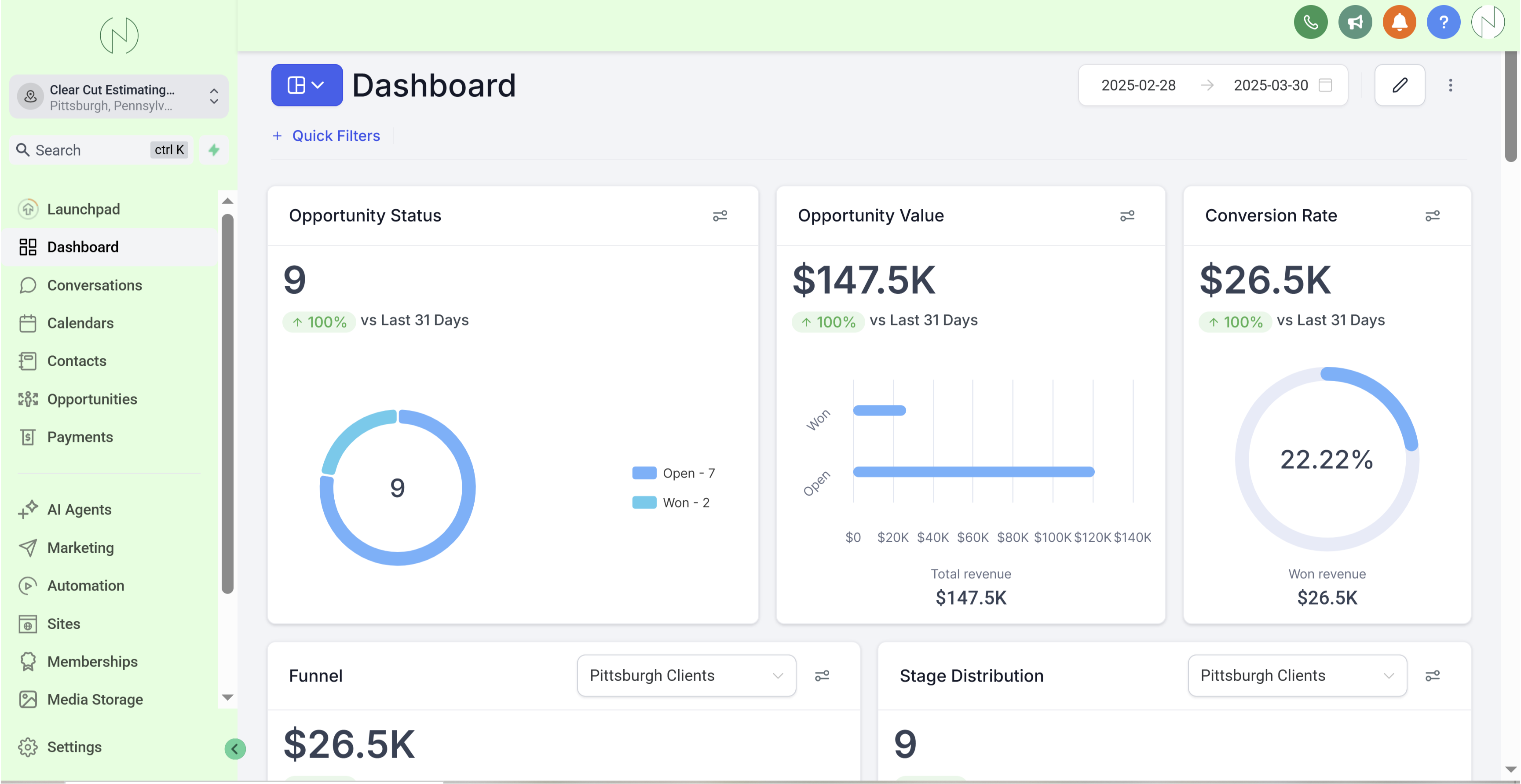Viewport: 1521px width, 784px height.
Task: Open the megaphone announcements icon
Action: tap(1354, 22)
